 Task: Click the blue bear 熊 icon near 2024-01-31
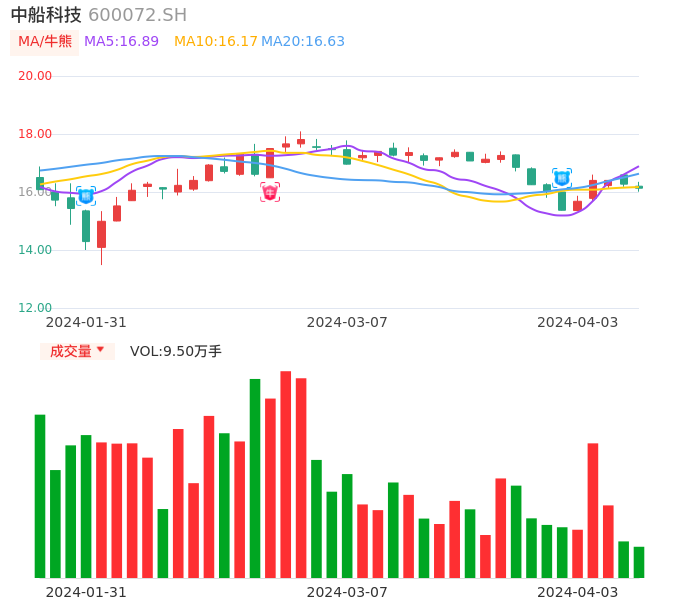point(86,196)
